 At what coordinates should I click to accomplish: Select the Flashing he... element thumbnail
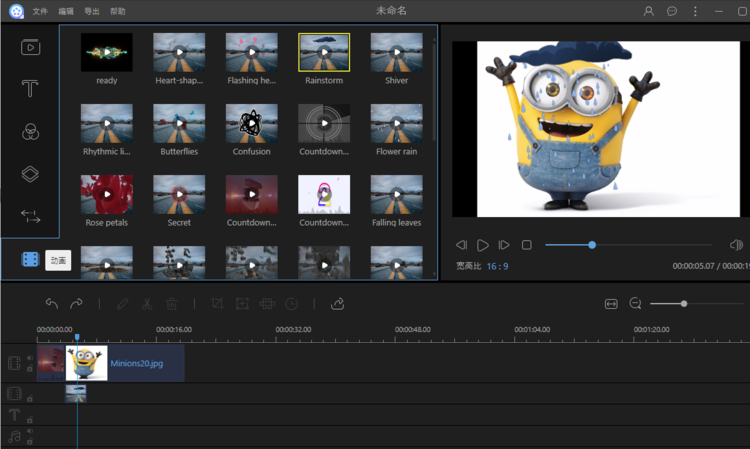click(x=252, y=52)
